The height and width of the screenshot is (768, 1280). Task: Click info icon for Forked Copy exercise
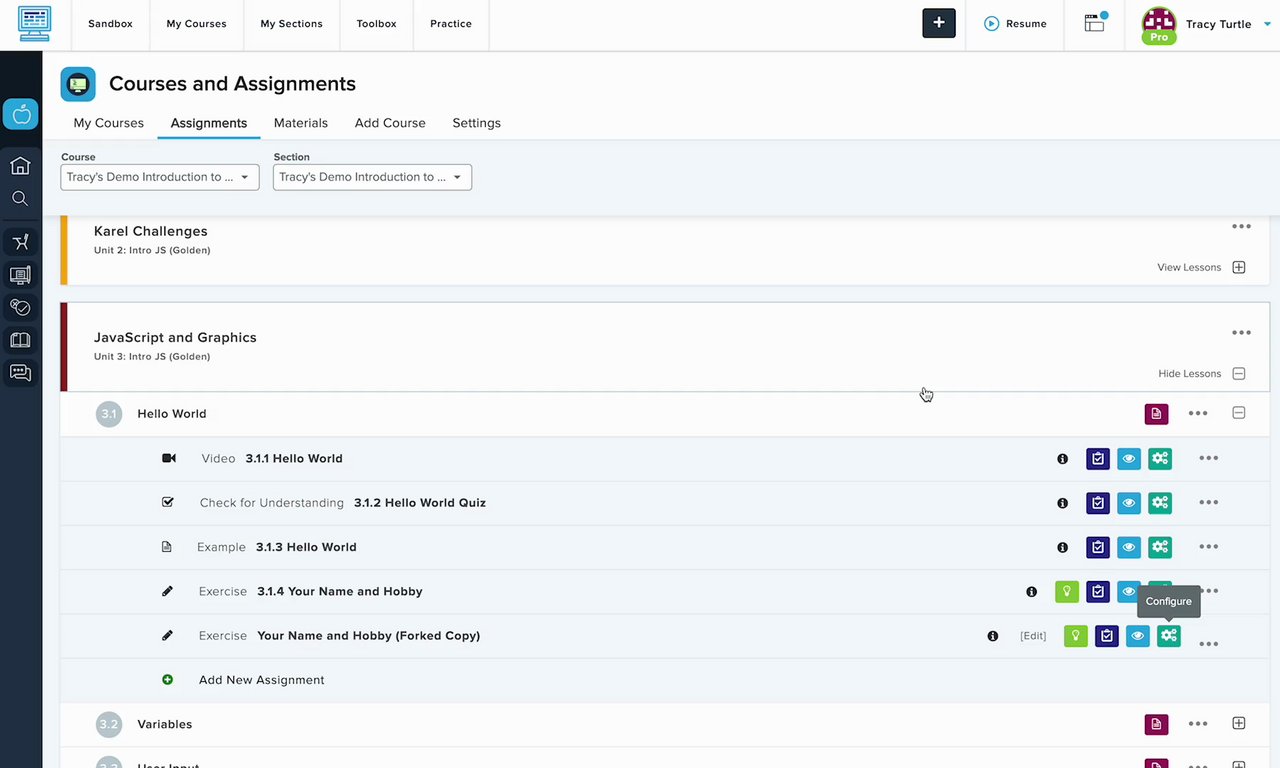[992, 636]
